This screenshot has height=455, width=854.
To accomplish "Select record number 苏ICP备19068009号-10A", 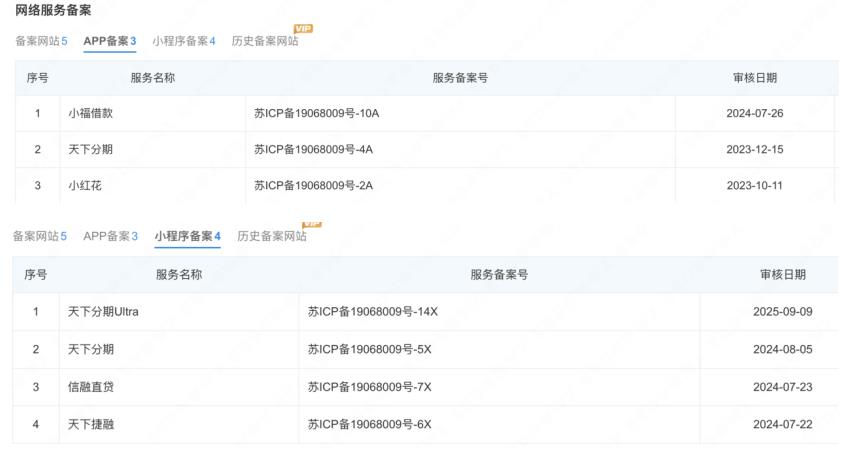I will pos(316,113).
